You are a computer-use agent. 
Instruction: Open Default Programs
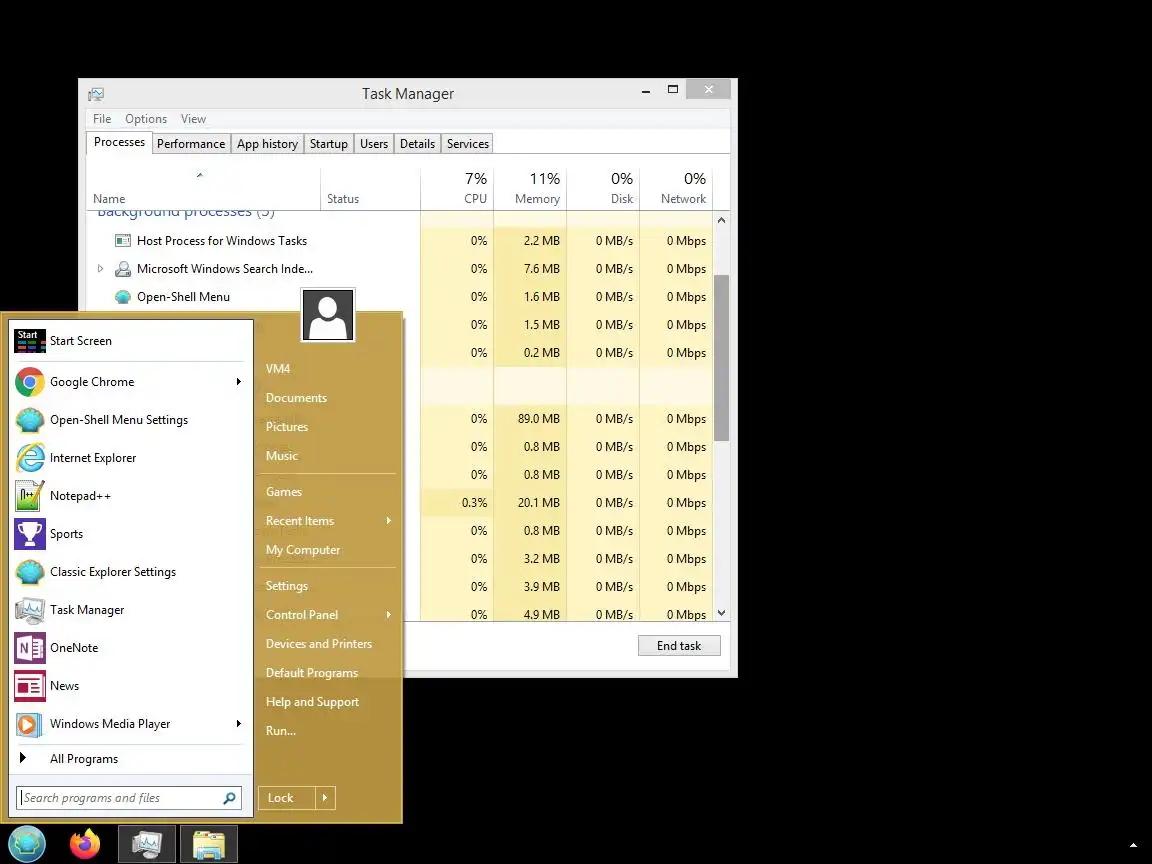[x=312, y=673]
